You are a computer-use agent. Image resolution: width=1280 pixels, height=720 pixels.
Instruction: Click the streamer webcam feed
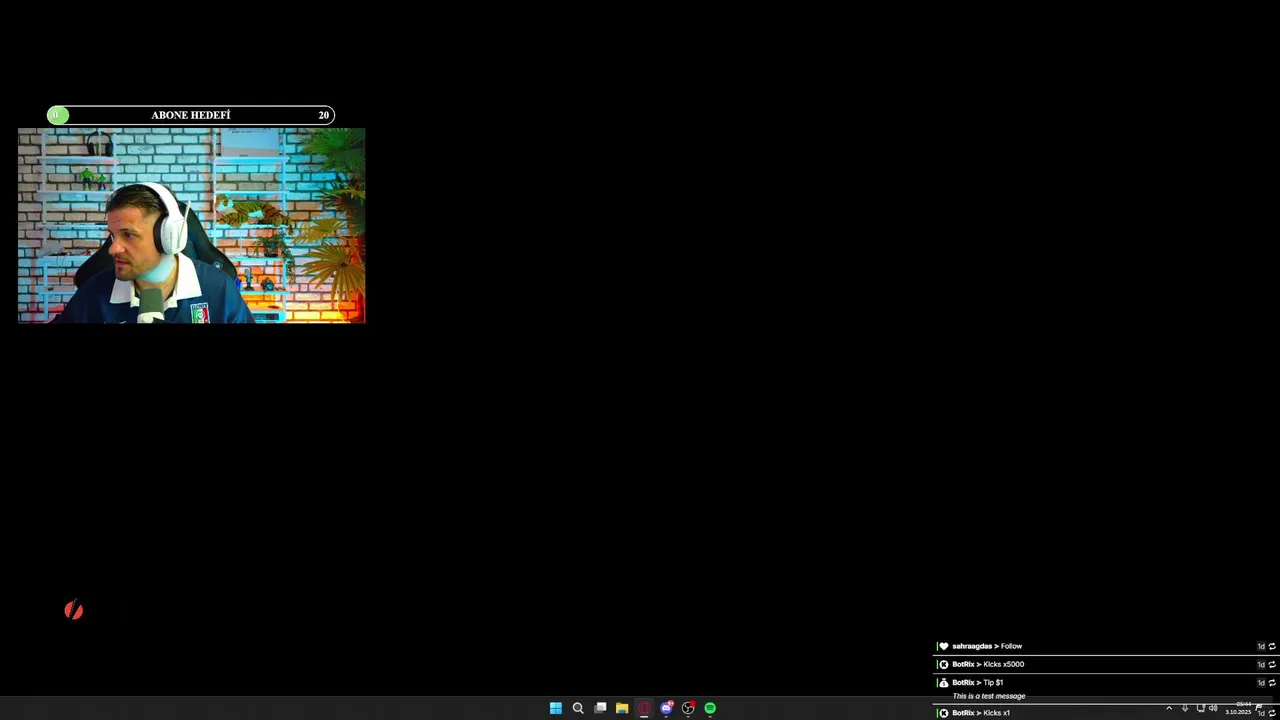(191, 225)
